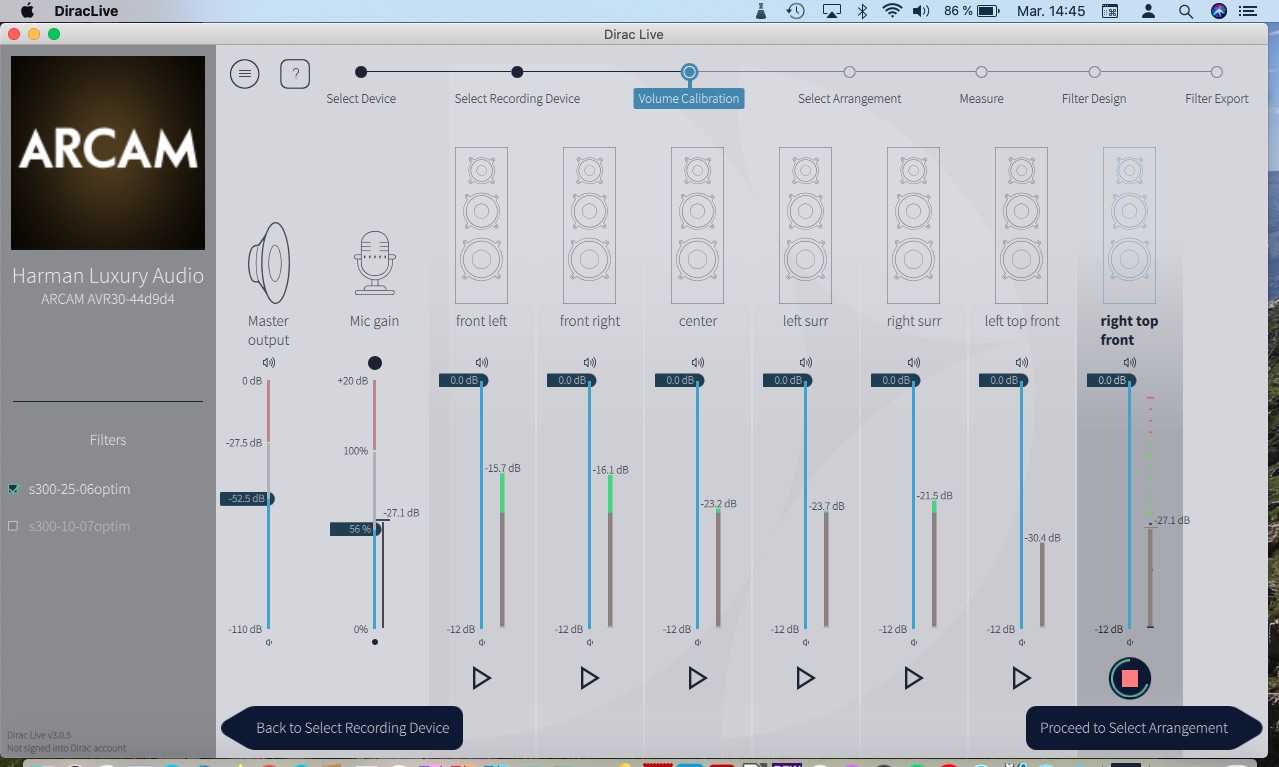Click loud volume icon above right top front slider
1279x767 pixels.
(1130, 362)
